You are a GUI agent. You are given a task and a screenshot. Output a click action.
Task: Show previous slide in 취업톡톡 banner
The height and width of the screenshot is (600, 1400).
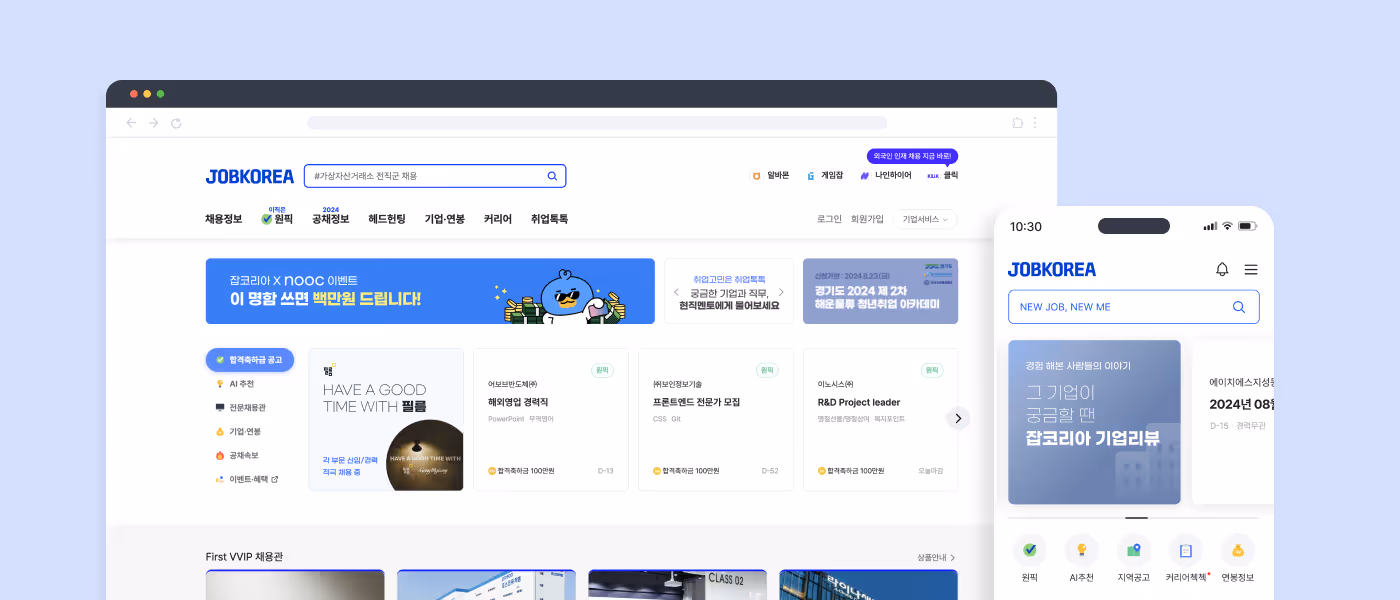pyautogui.click(x=677, y=292)
